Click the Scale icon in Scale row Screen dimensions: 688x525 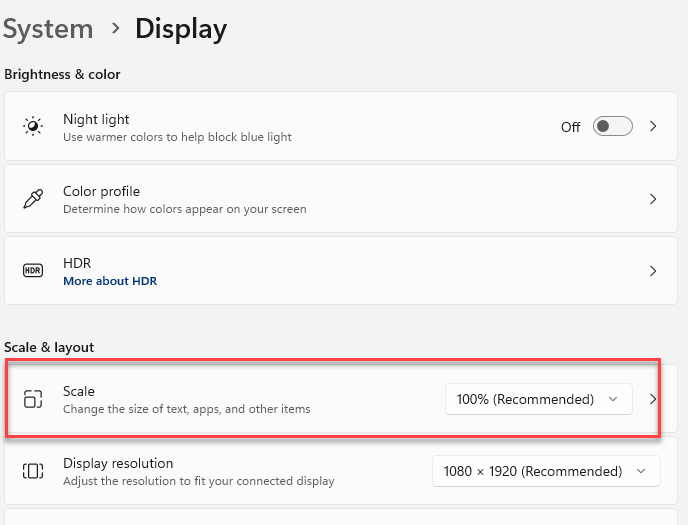point(33,399)
